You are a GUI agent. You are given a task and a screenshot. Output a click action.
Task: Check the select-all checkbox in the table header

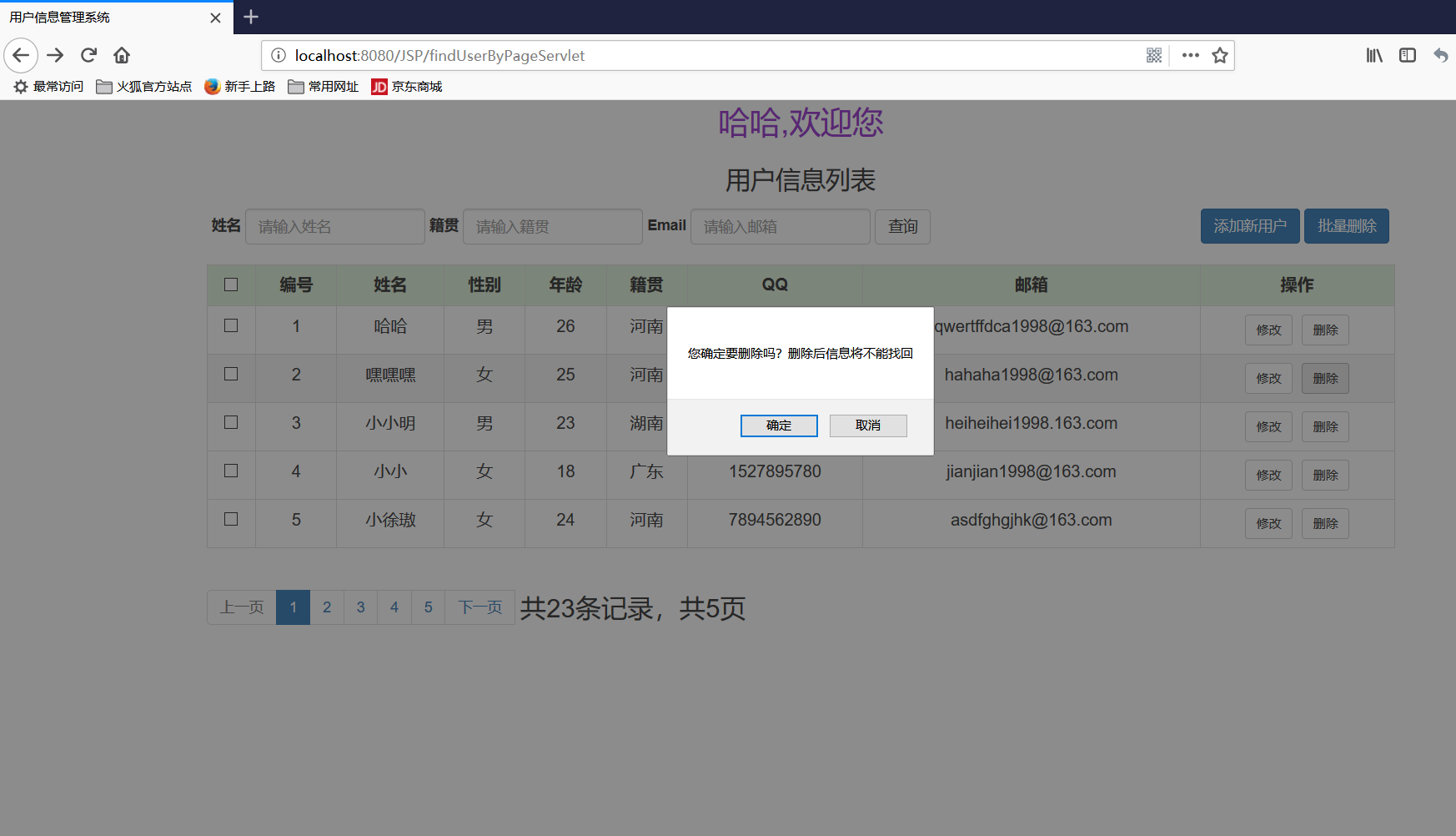231,285
